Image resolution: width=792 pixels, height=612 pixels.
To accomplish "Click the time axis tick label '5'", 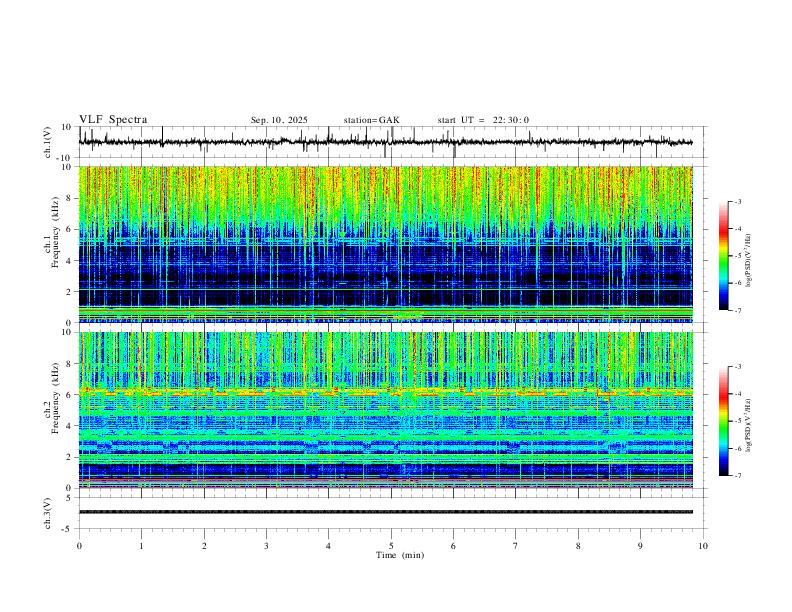I will (x=391, y=546).
